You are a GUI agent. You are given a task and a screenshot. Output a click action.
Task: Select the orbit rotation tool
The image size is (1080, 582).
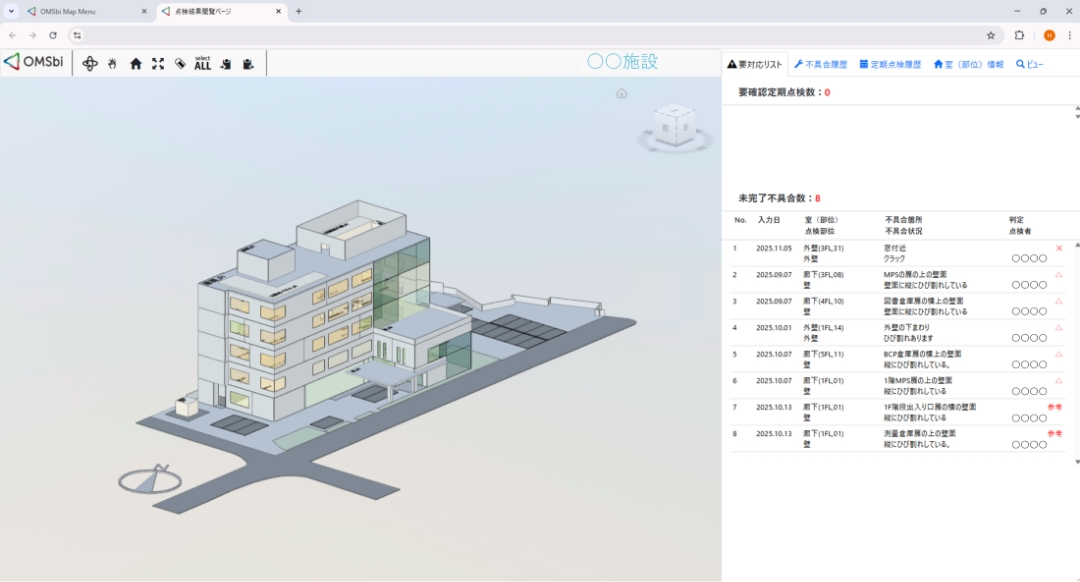[90, 64]
